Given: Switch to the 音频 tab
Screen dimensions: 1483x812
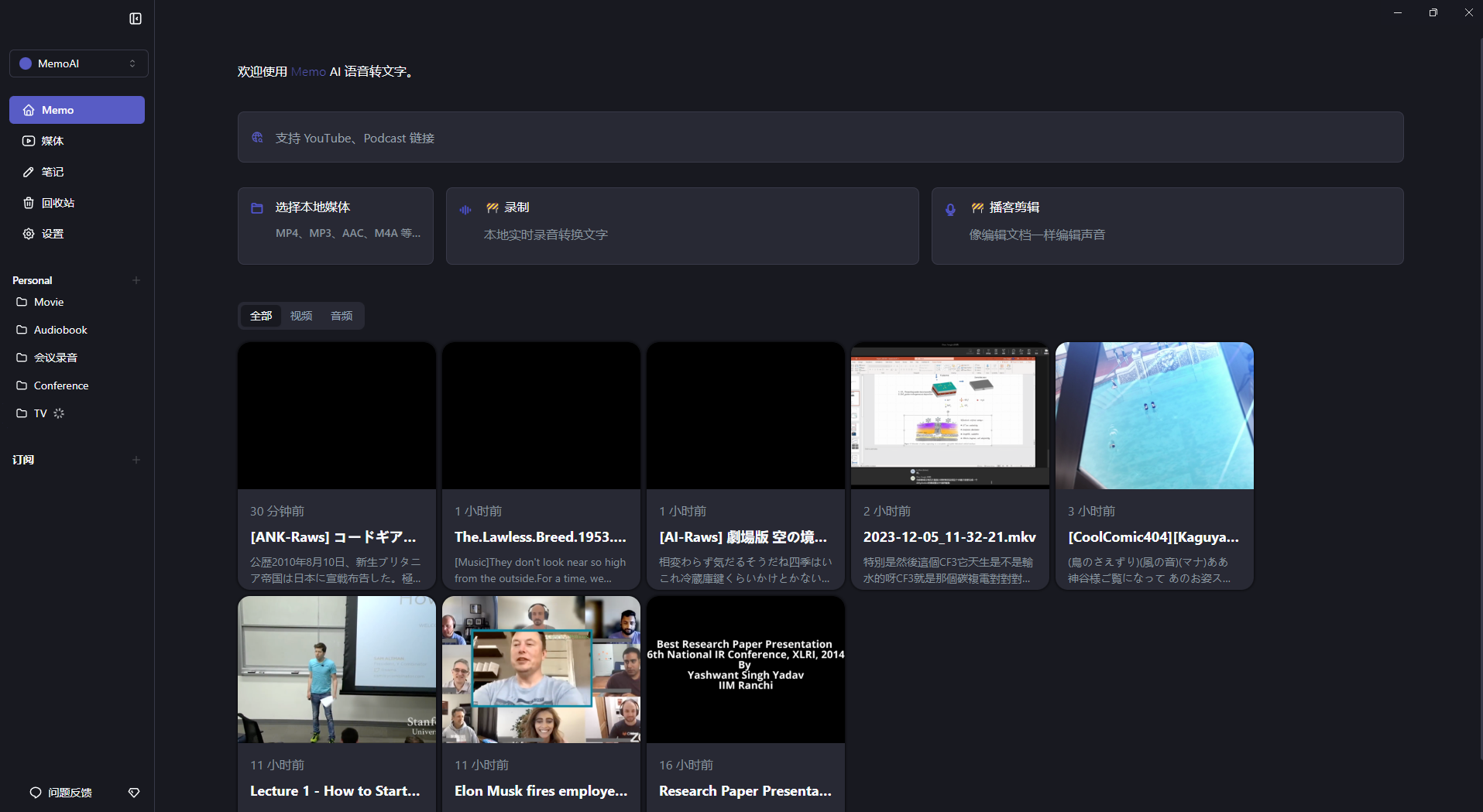Looking at the screenshot, I should point(341,316).
